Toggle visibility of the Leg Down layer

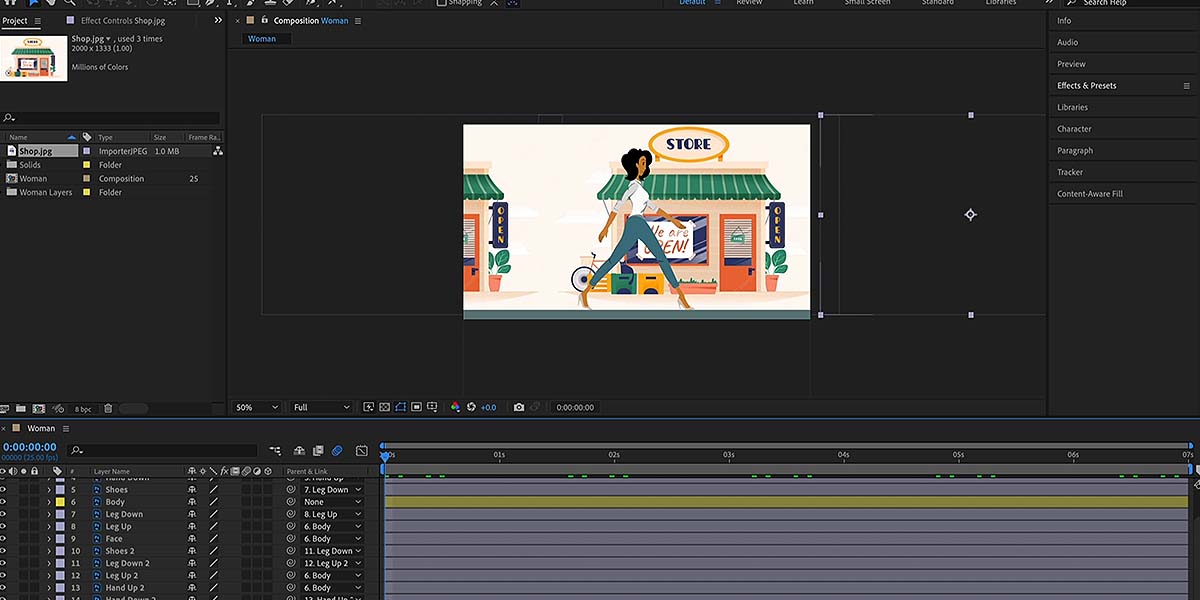[x=4, y=514]
